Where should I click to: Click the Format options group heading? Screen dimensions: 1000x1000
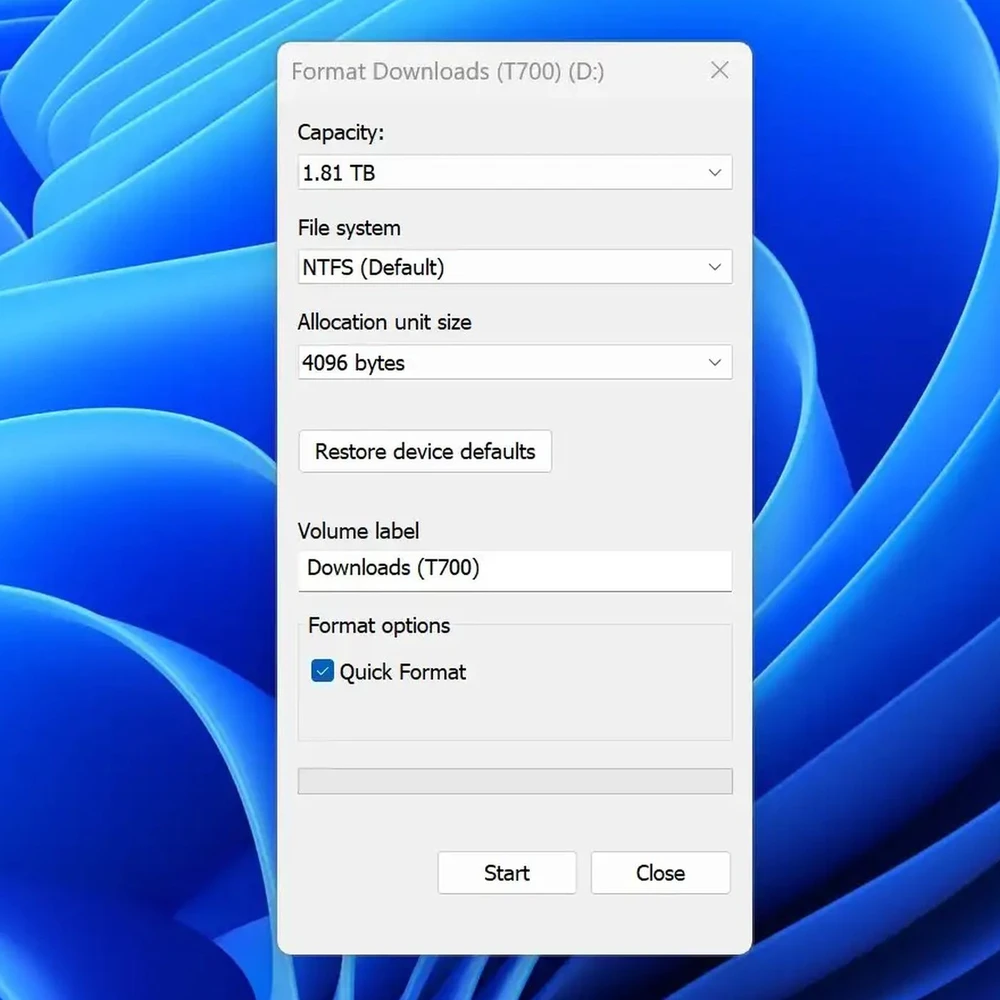(x=379, y=626)
